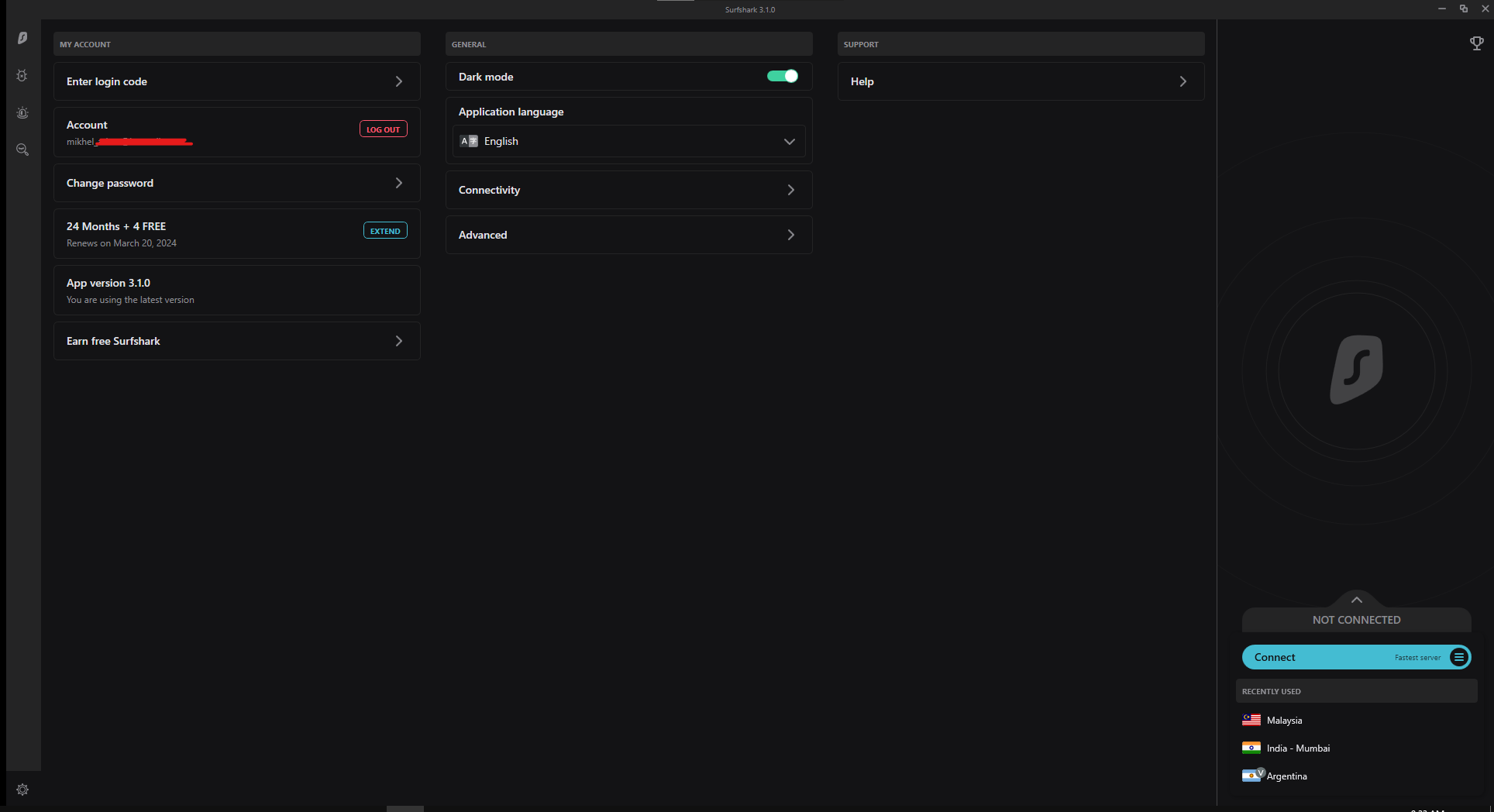Open the Help support section
The image size is (1494, 812).
click(1021, 81)
